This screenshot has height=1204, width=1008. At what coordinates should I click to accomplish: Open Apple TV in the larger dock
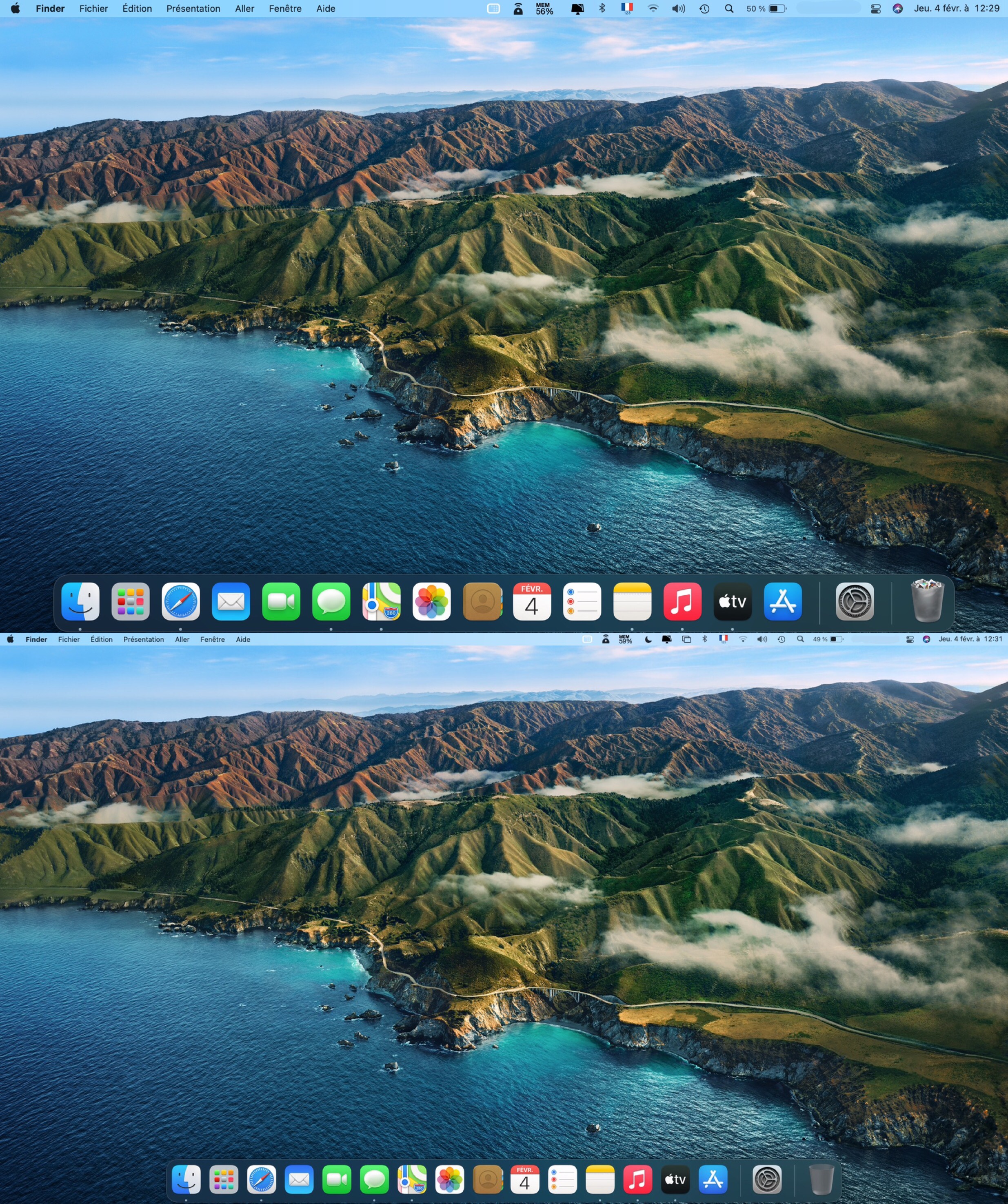[x=732, y=601]
